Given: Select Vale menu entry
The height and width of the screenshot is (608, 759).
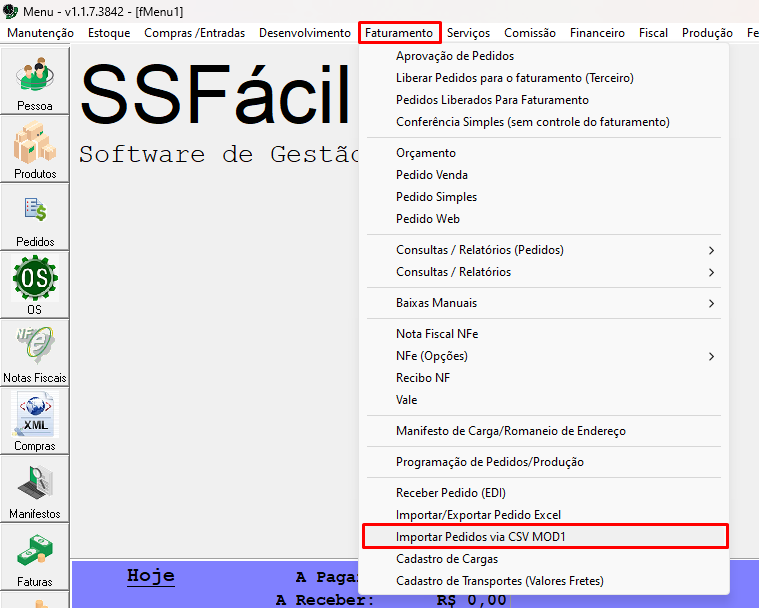Looking at the screenshot, I should click(544, 400).
